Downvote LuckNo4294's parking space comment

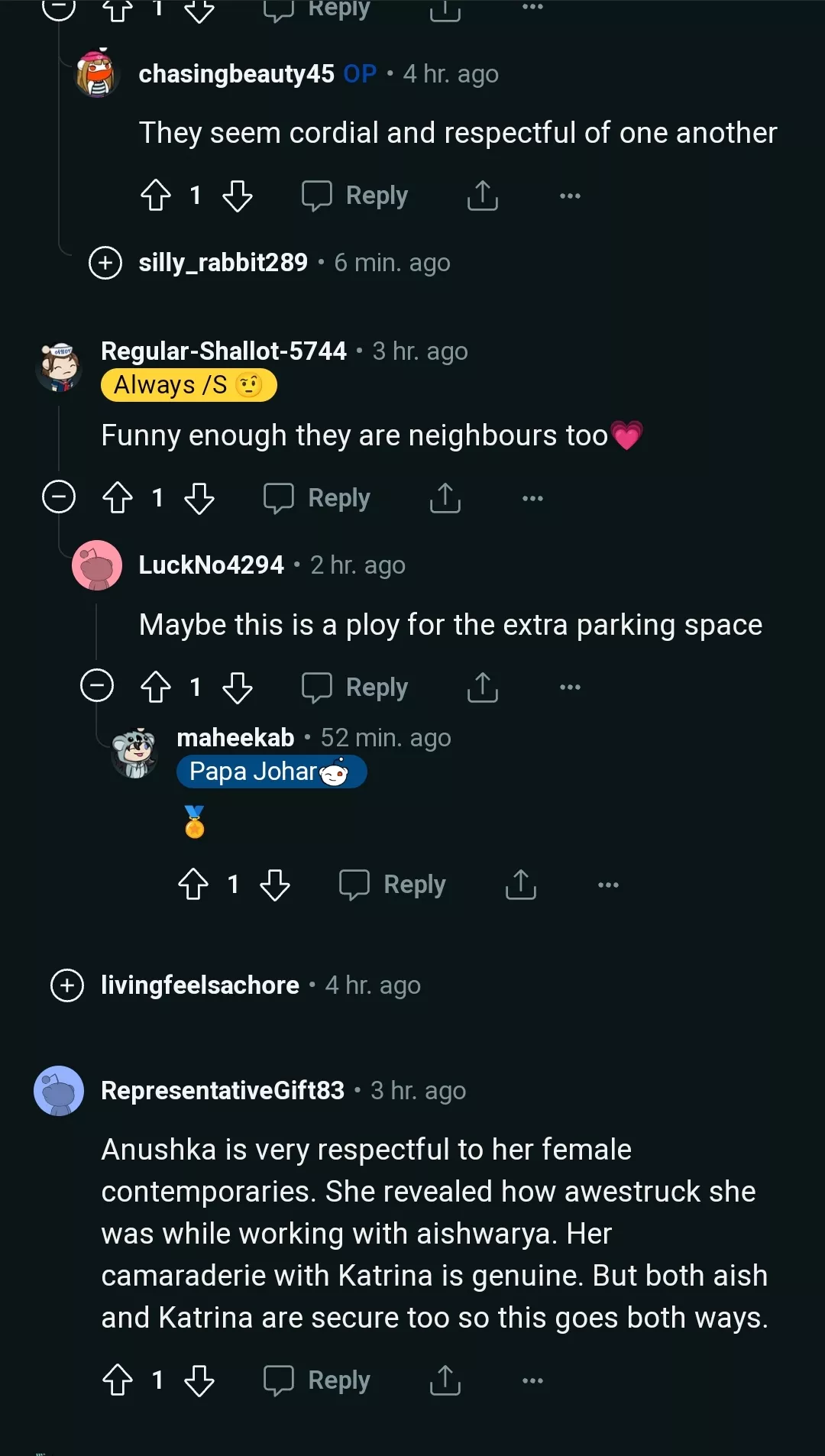pyautogui.click(x=237, y=688)
